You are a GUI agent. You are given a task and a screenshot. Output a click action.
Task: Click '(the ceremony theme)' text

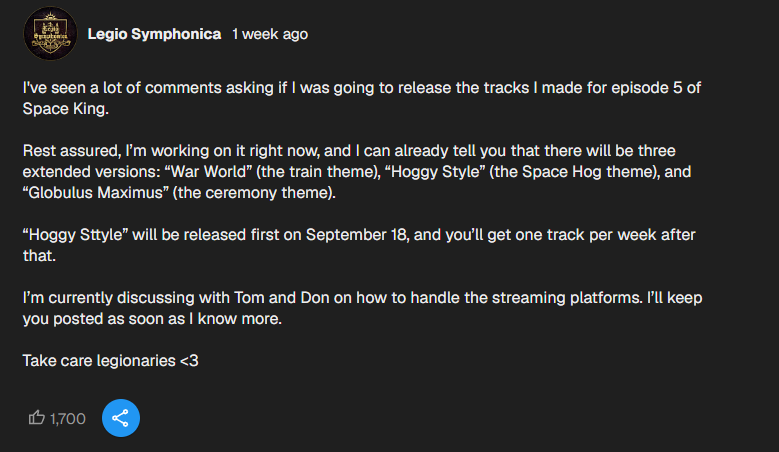(x=254, y=193)
